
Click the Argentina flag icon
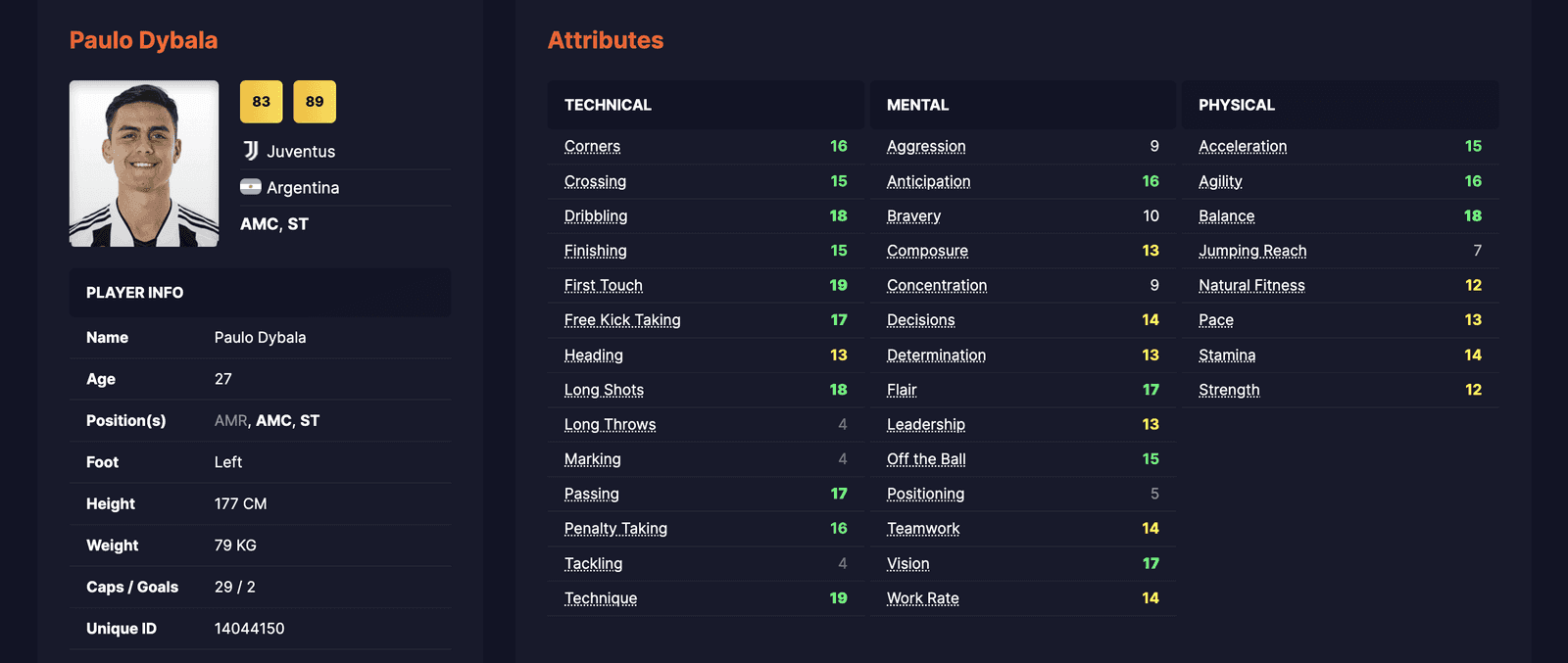[x=251, y=187]
